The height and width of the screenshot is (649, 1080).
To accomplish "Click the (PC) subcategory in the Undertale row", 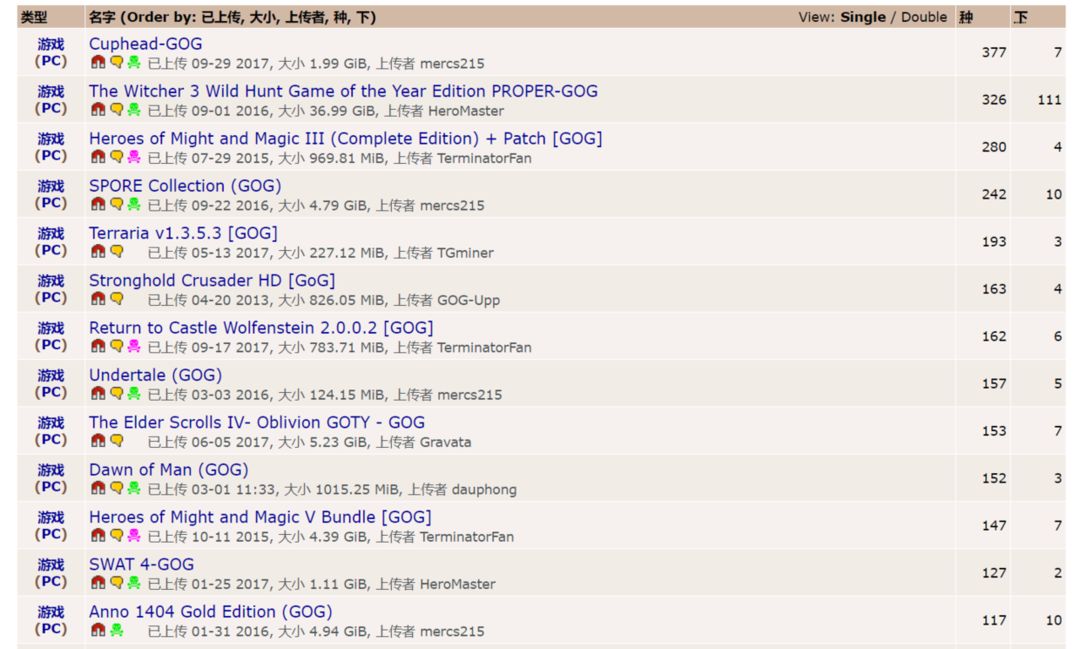I will point(51,392).
